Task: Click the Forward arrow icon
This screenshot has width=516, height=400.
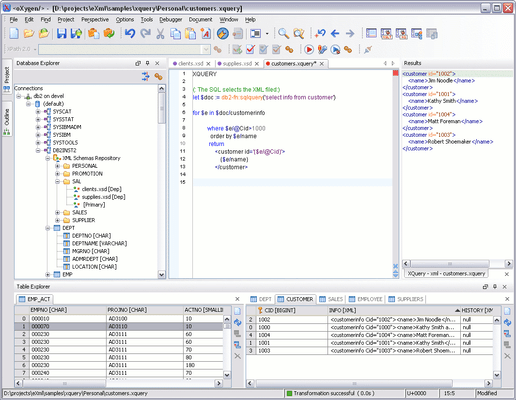Action: coord(350,33)
